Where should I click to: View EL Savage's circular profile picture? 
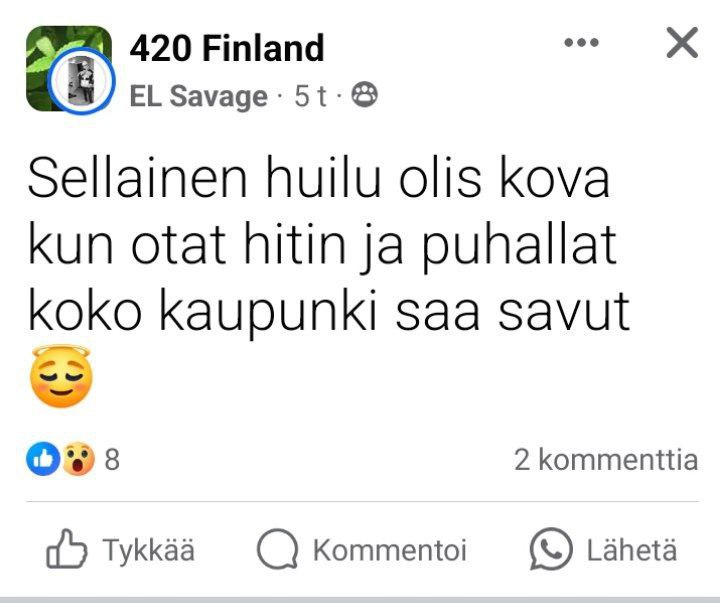[82, 80]
